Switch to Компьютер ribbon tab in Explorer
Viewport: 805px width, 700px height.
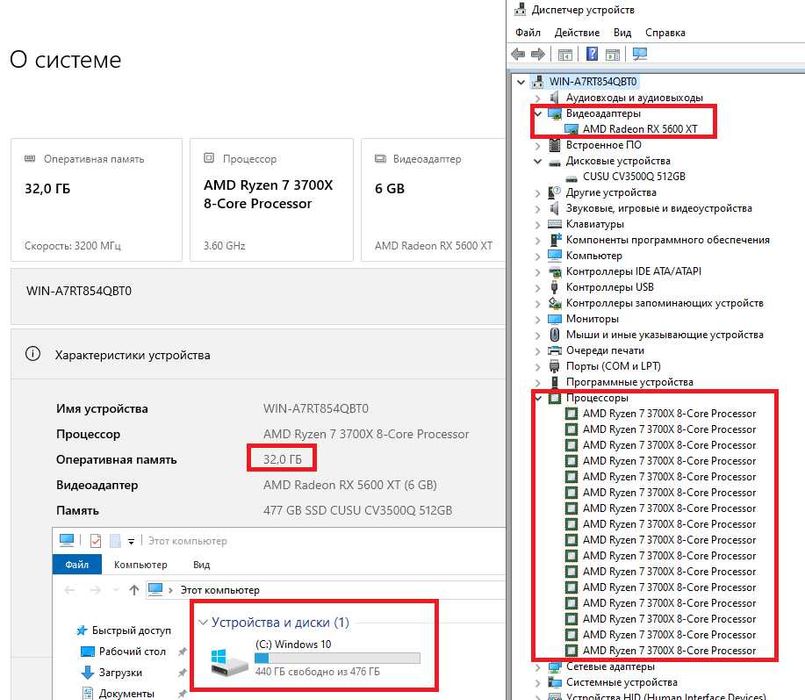140,564
